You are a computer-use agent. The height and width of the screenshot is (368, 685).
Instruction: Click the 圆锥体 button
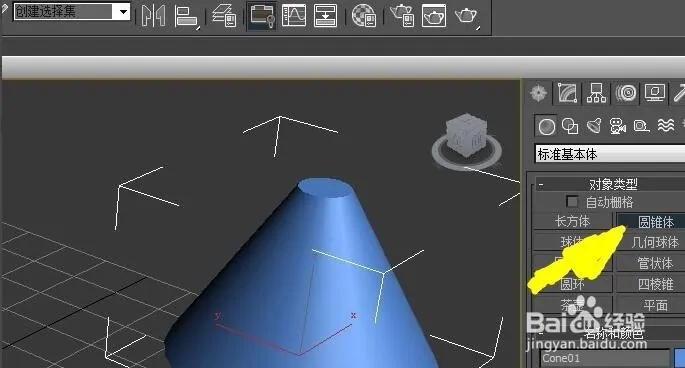click(651, 222)
